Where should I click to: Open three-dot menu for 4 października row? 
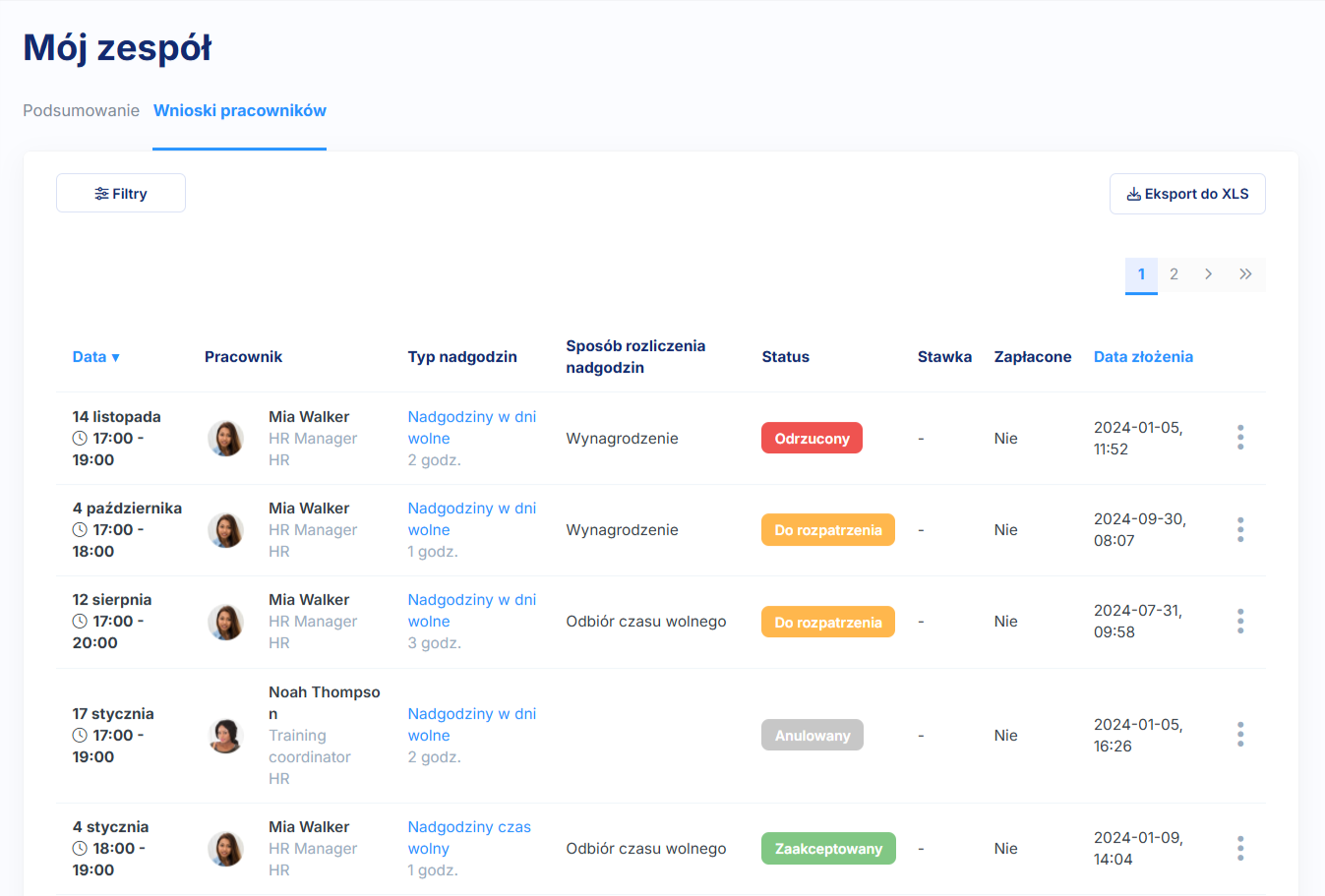pyautogui.click(x=1240, y=530)
